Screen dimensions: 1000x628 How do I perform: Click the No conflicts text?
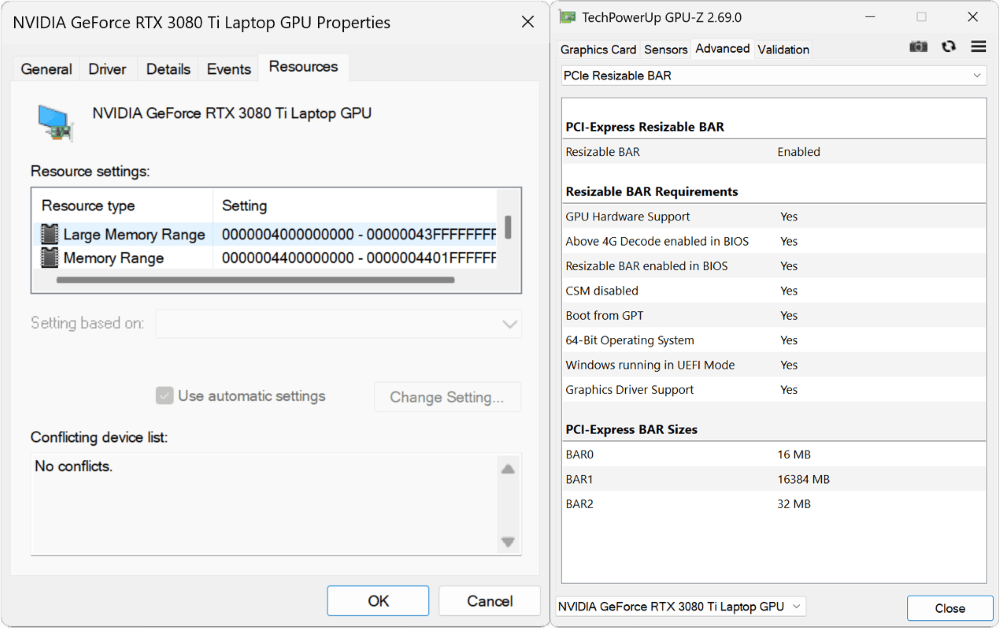[x=73, y=466]
